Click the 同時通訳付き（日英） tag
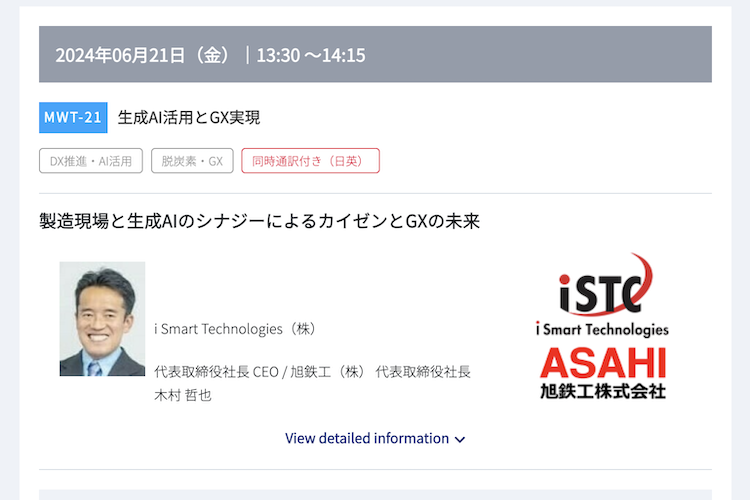Image resolution: width=750 pixels, height=500 pixels. 310,161
